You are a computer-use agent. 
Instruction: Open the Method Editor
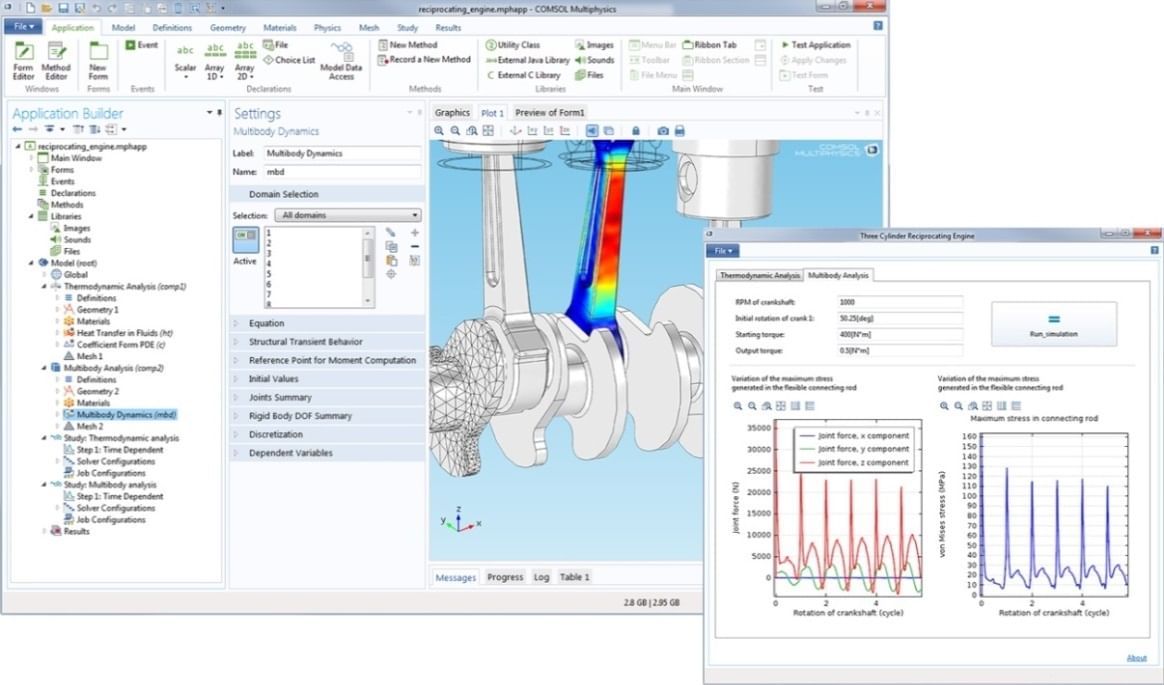[56, 58]
